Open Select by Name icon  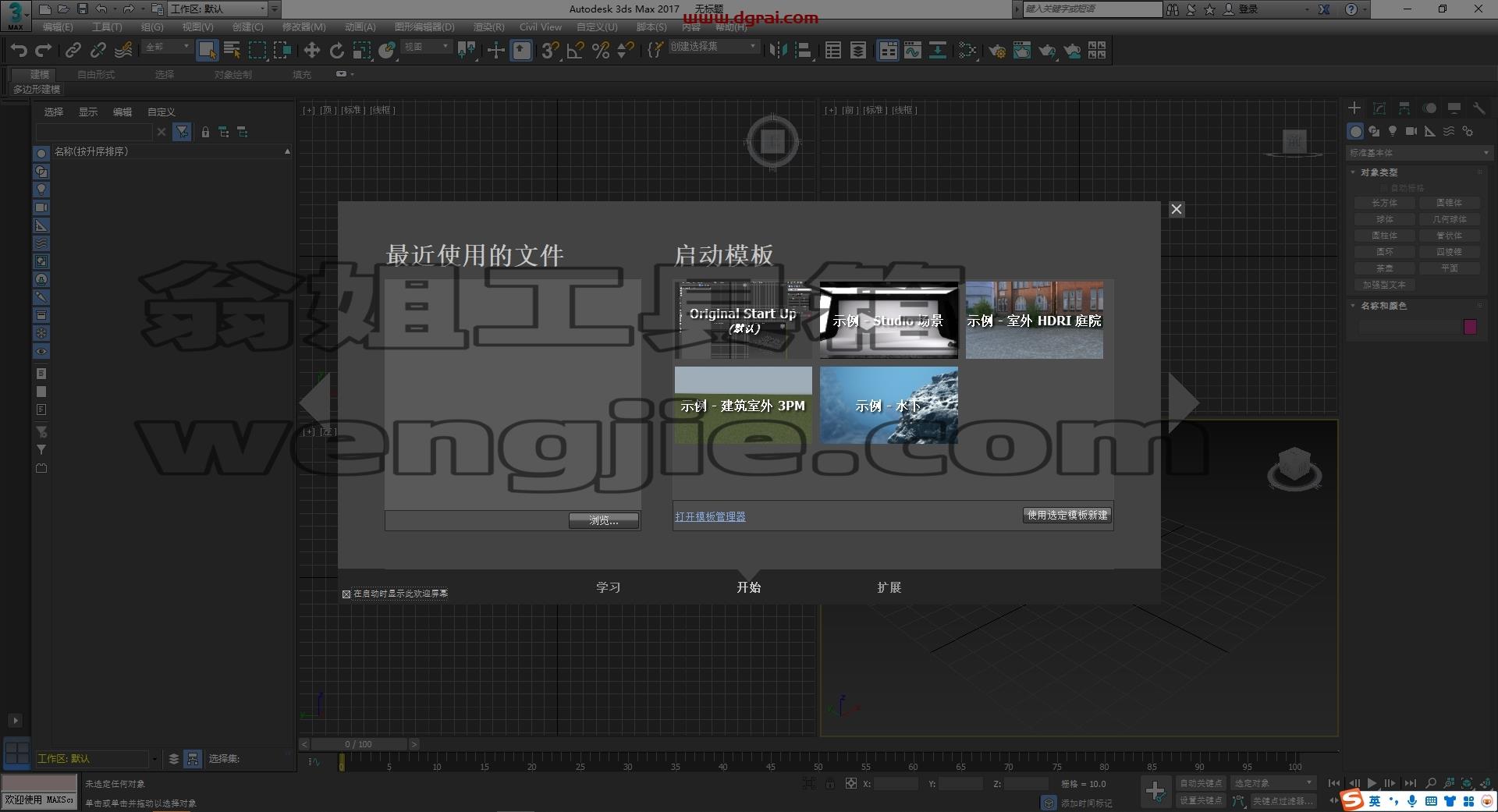[x=232, y=51]
